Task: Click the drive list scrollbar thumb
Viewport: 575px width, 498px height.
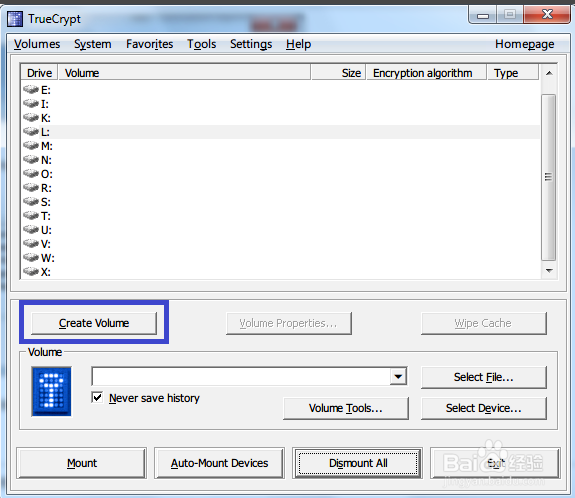Action: pyautogui.click(x=549, y=177)
